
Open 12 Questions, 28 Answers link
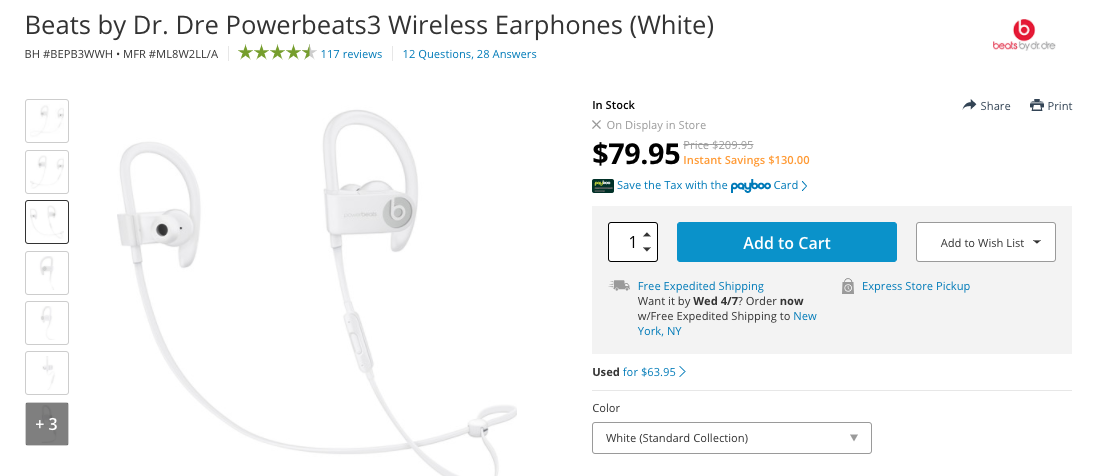point(469,54)
